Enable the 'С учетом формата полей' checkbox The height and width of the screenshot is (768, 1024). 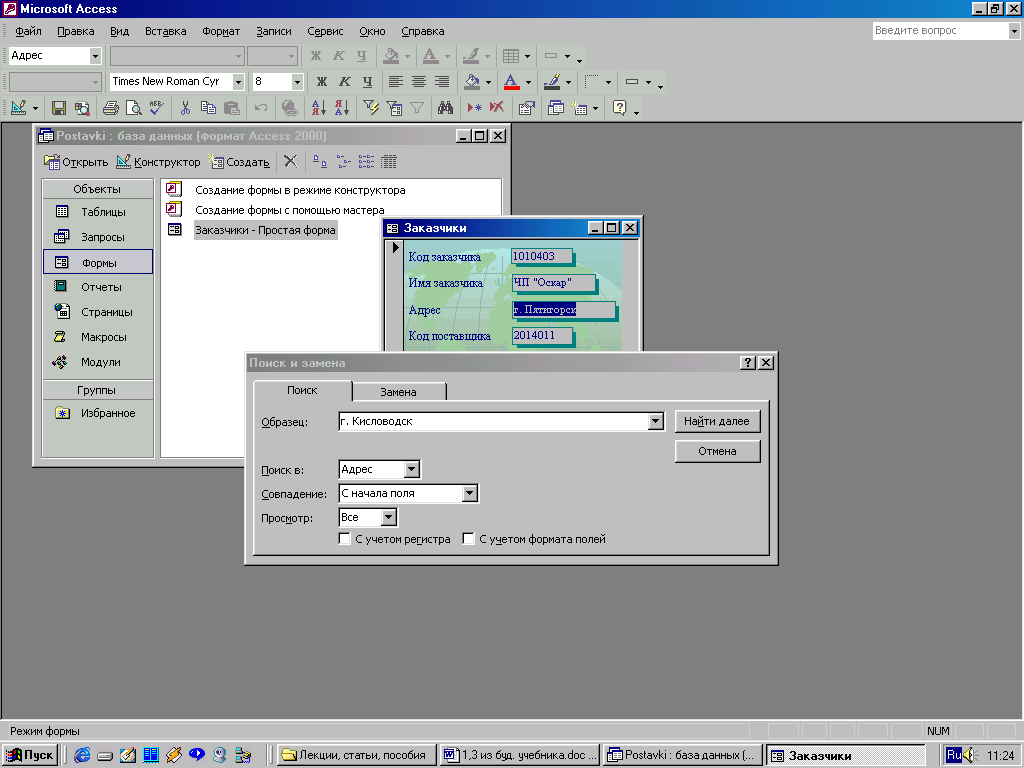pos(468,539)
